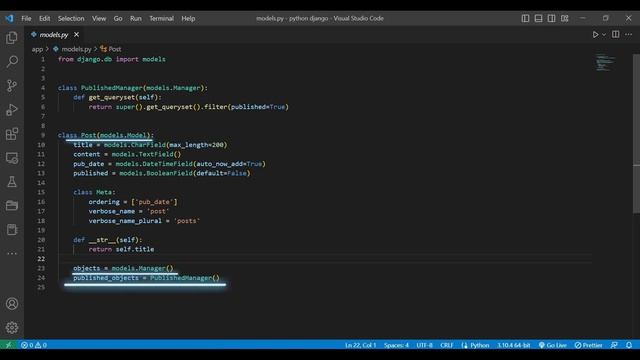Run the Python file with play button
This screenshot has height=360, width=640.
coord(596,35)
